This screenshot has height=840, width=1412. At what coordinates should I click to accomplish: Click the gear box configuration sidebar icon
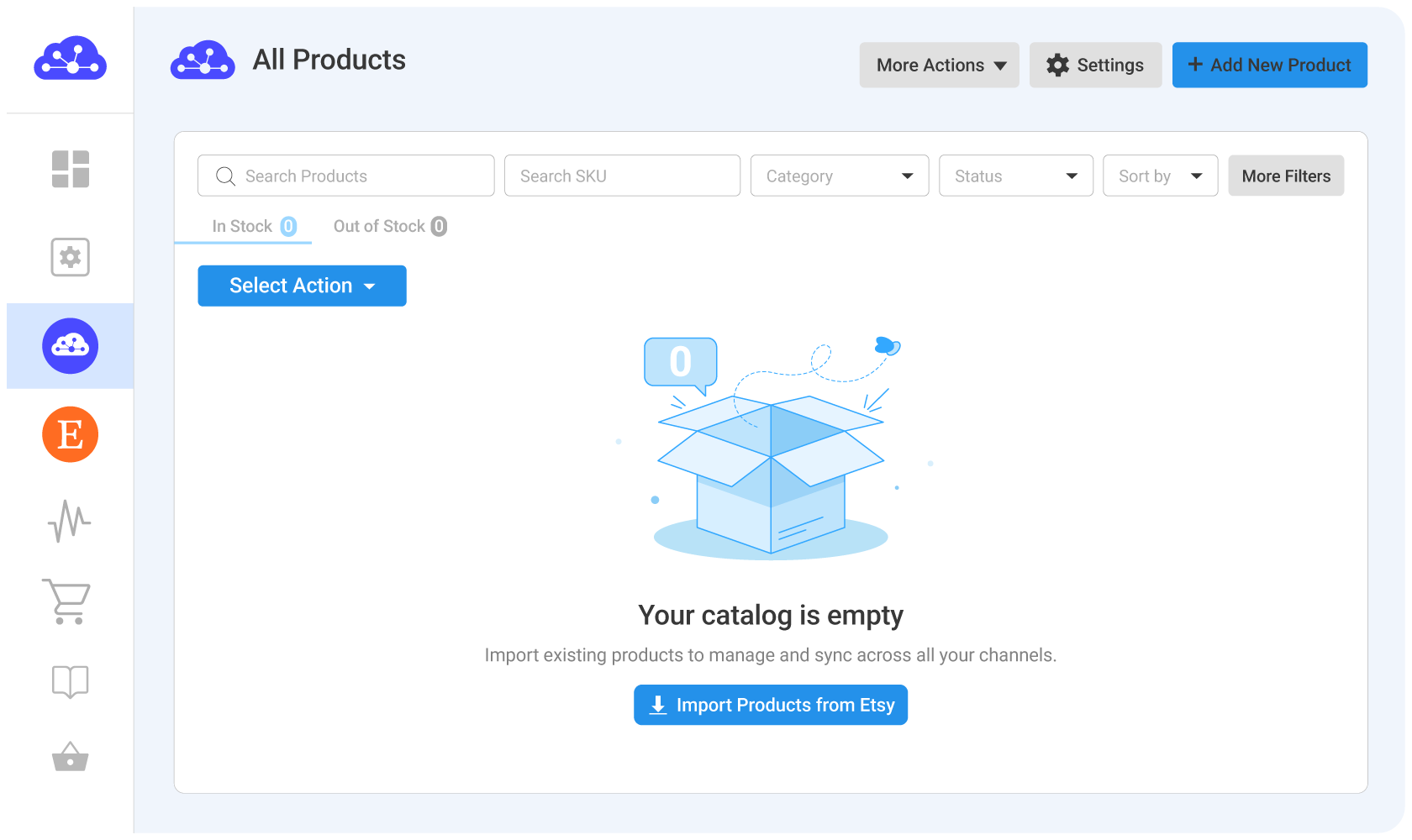tap(71, 257)
